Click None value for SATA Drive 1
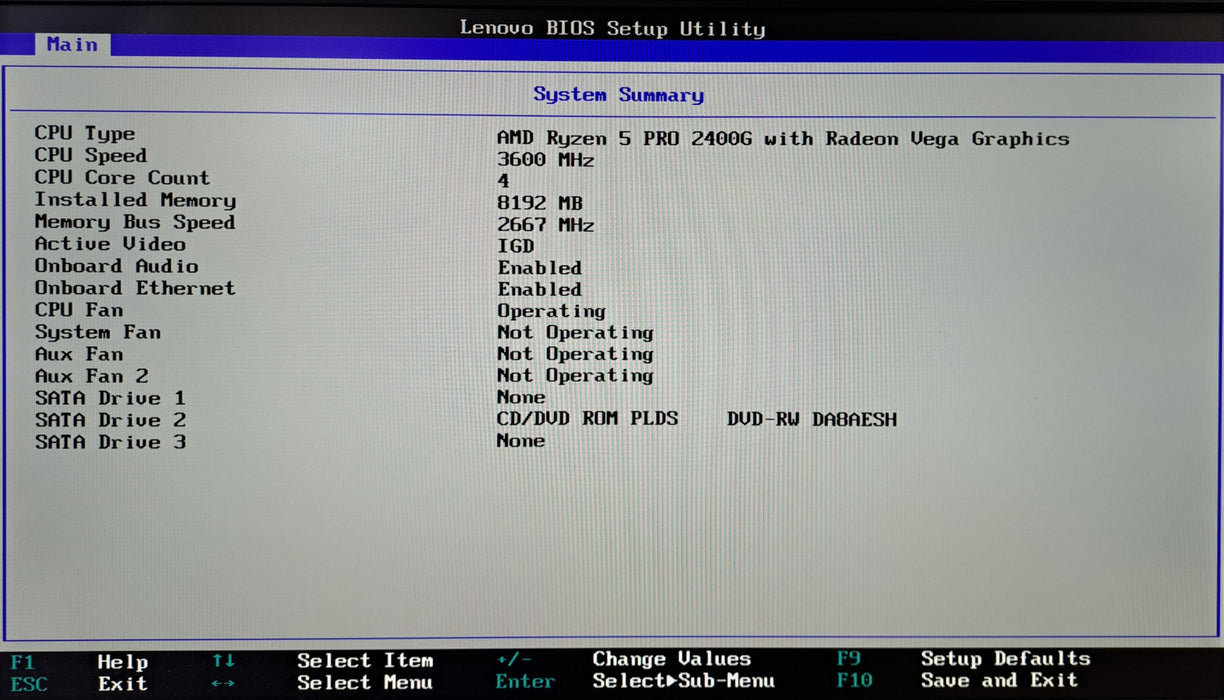The image size is (1224, 700). pyautogui.click(x=521, y=397)
